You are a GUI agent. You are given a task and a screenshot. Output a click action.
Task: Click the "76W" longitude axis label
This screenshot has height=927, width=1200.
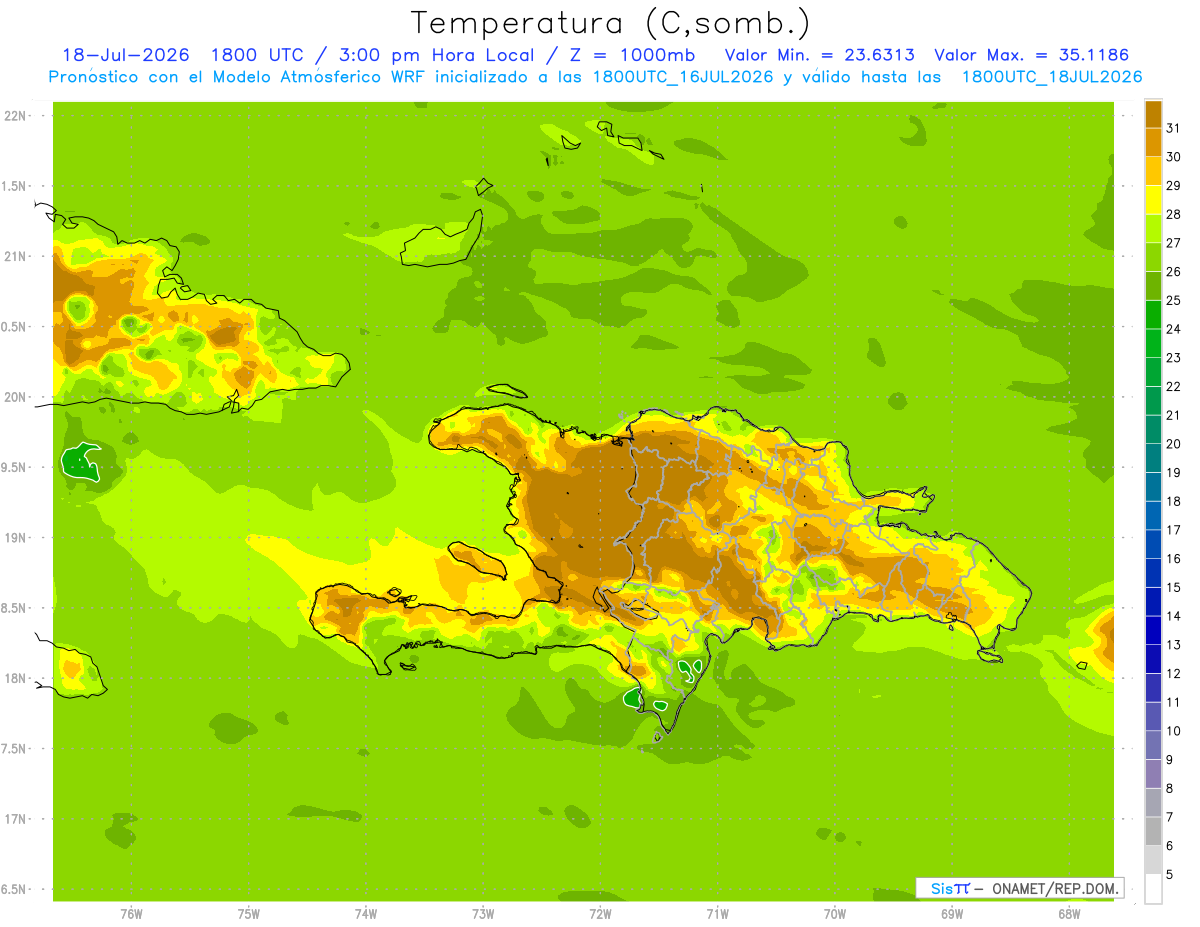click(x=130, y=913)
